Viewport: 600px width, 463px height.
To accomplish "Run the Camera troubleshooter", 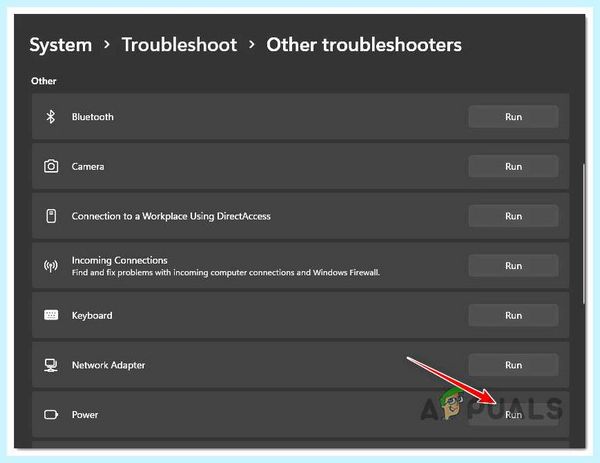I will (513, 166).
